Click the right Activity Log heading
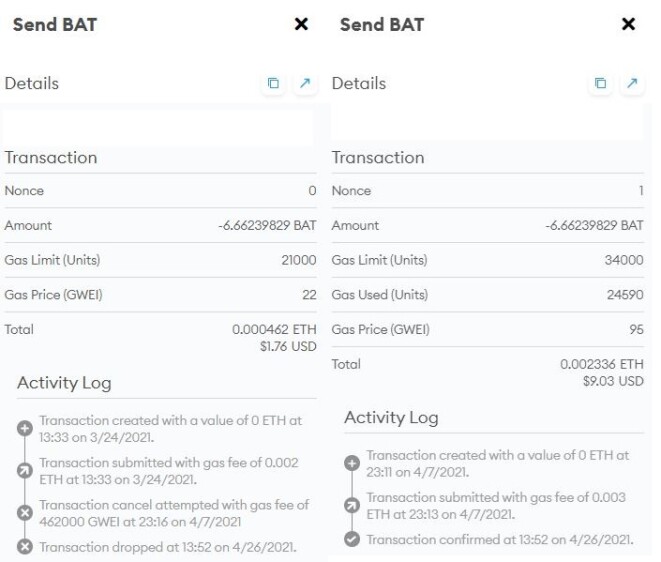 click(391, 417)
